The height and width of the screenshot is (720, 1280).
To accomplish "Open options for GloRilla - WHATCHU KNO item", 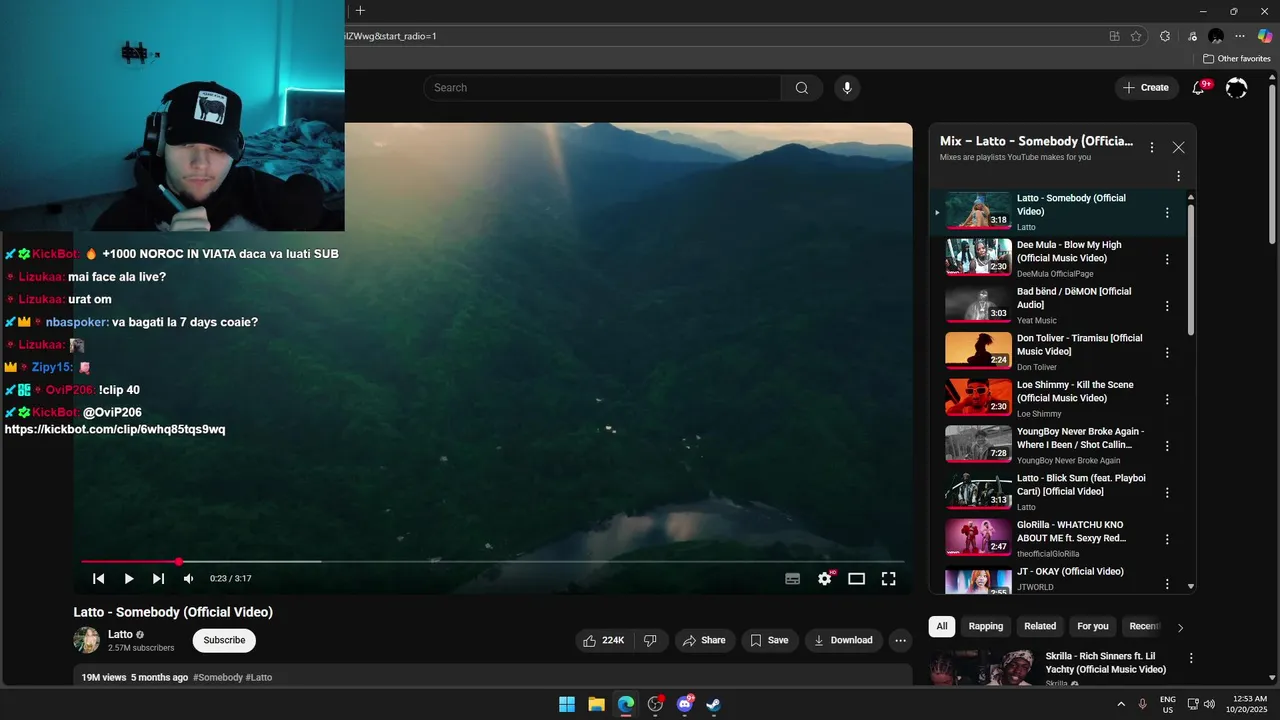I will 1166,539.
